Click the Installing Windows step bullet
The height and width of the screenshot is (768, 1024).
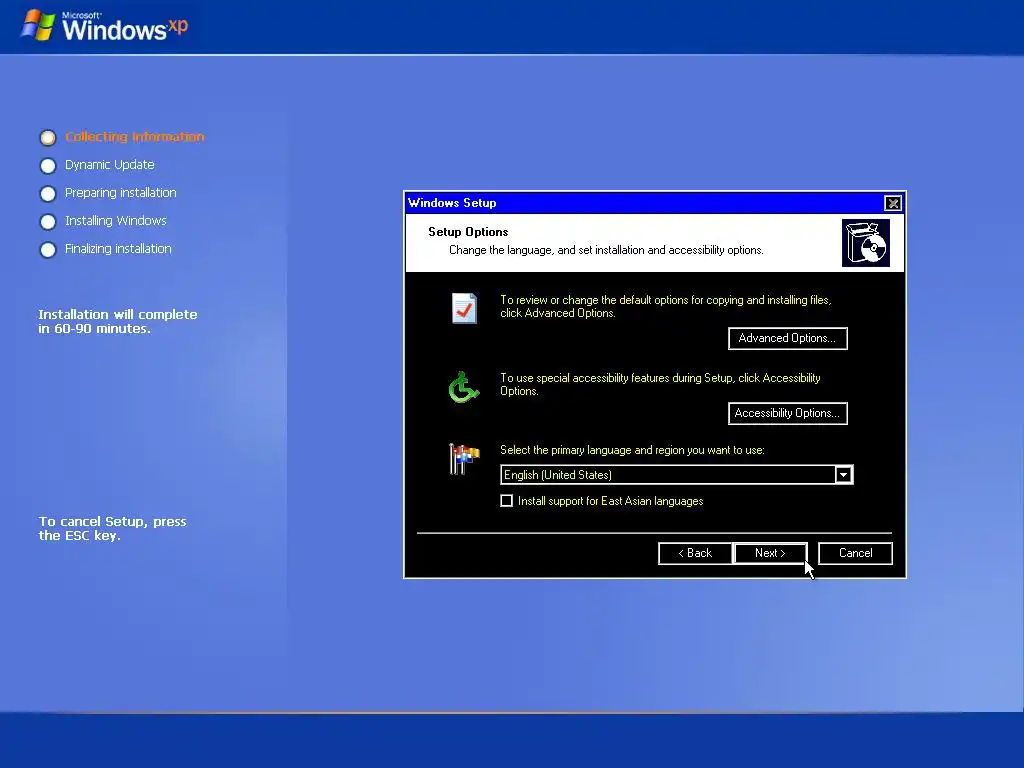point(48,222)
